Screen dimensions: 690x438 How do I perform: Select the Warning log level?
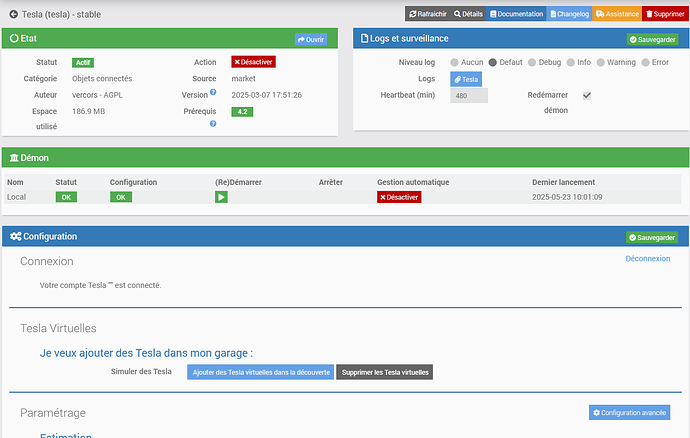601,63
